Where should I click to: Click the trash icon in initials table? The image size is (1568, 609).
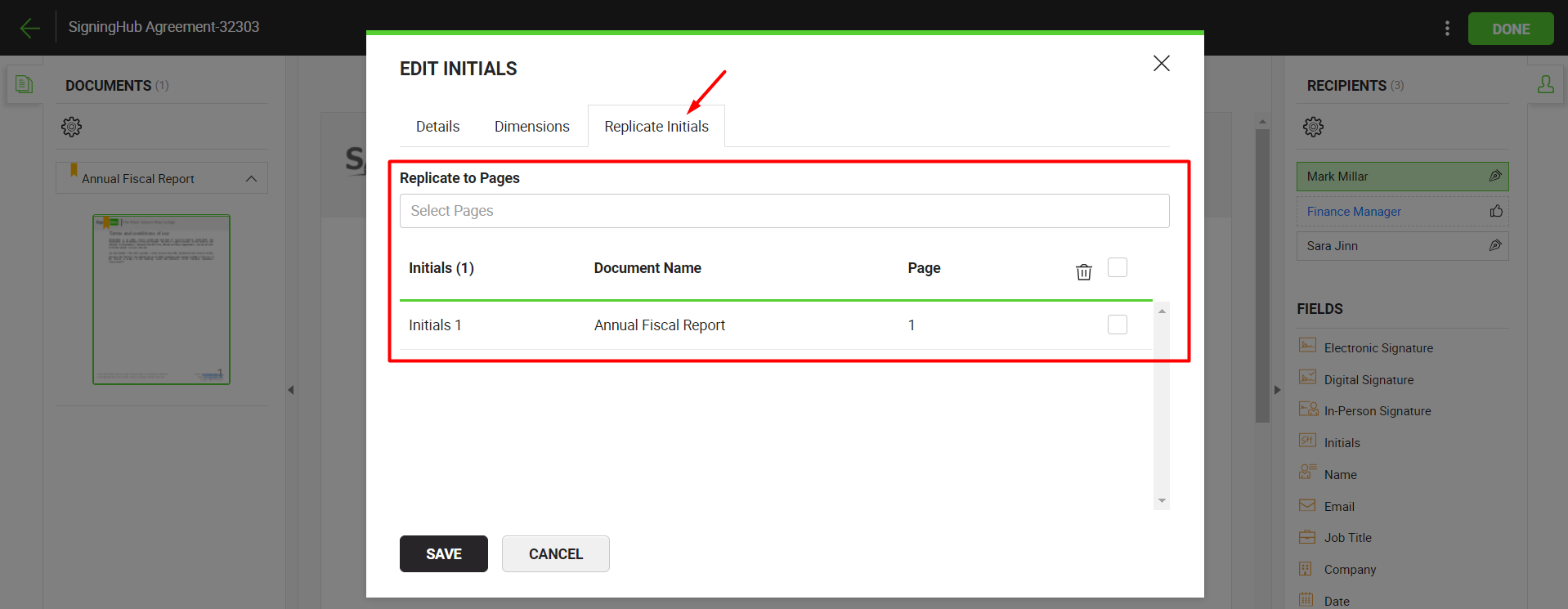(x=1083, y=272)
